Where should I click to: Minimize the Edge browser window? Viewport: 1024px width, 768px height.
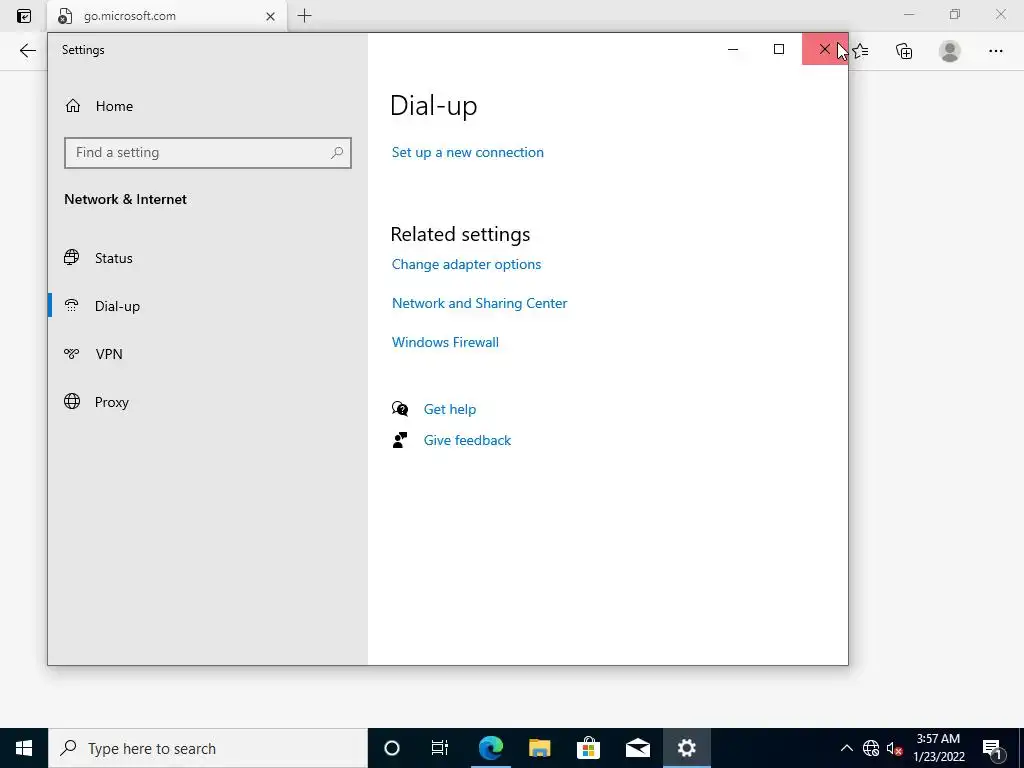[x=909, y=14]
